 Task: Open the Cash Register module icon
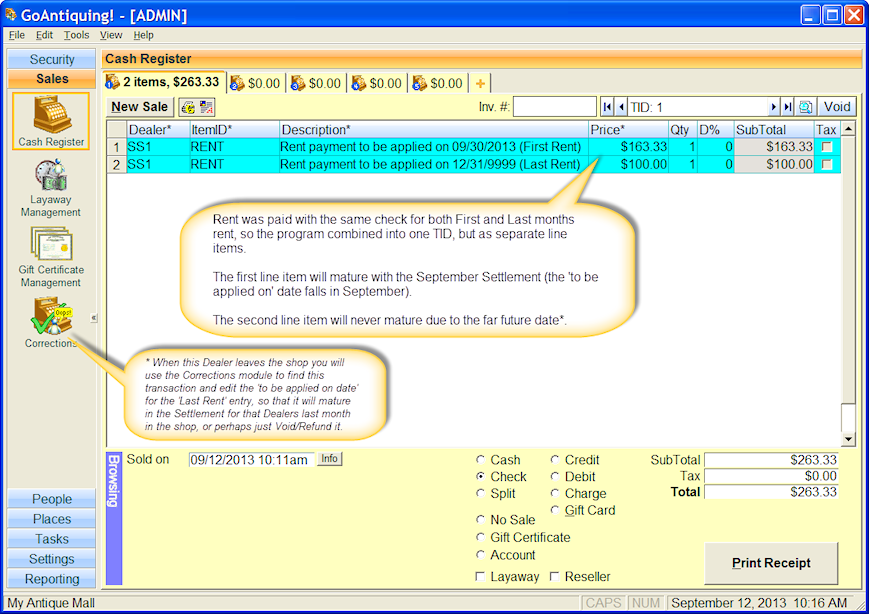coord(51,121)
